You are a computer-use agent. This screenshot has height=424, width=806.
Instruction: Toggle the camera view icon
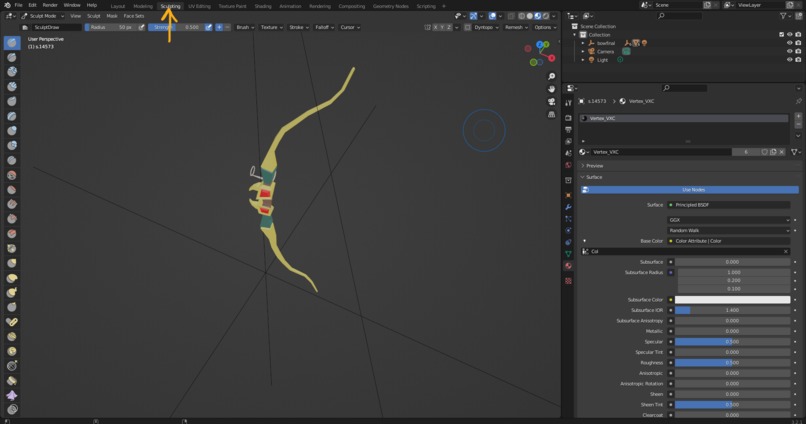pyautogui.click(x=552, y=101)
